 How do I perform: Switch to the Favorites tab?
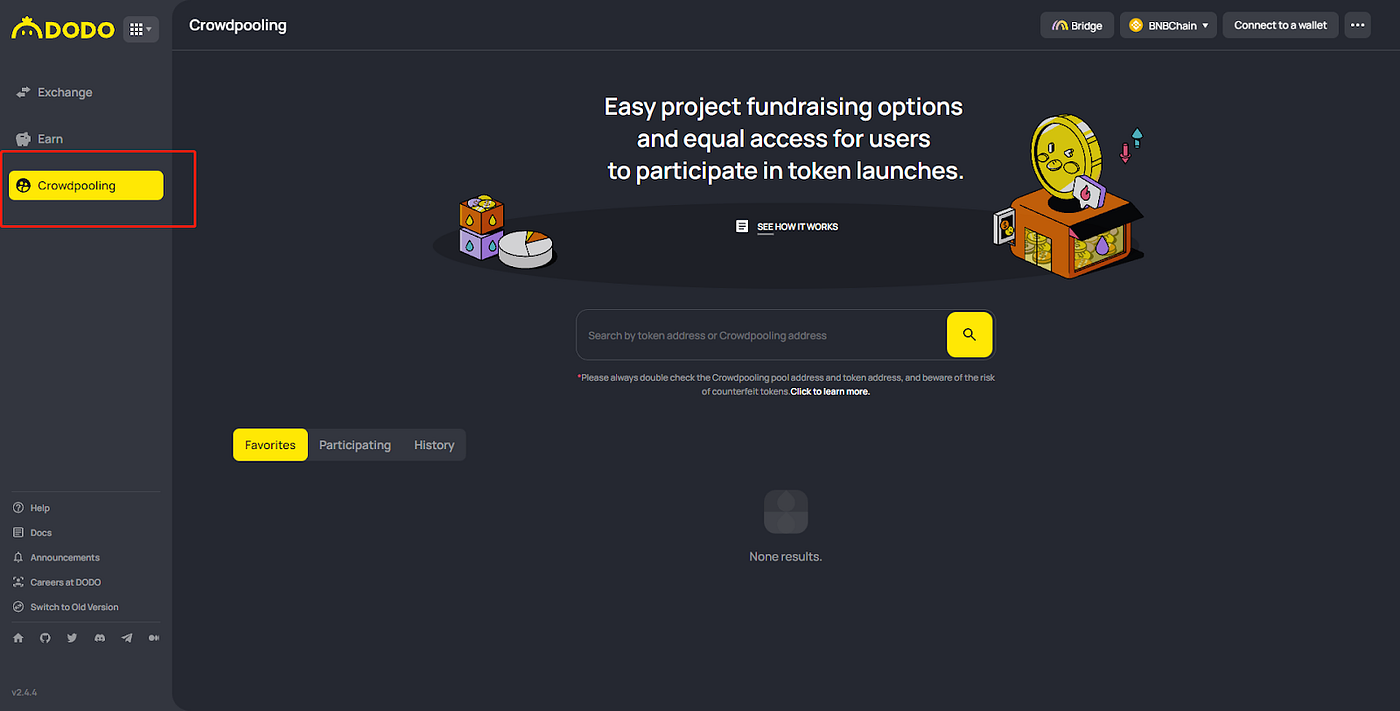(x=270, y=445)
